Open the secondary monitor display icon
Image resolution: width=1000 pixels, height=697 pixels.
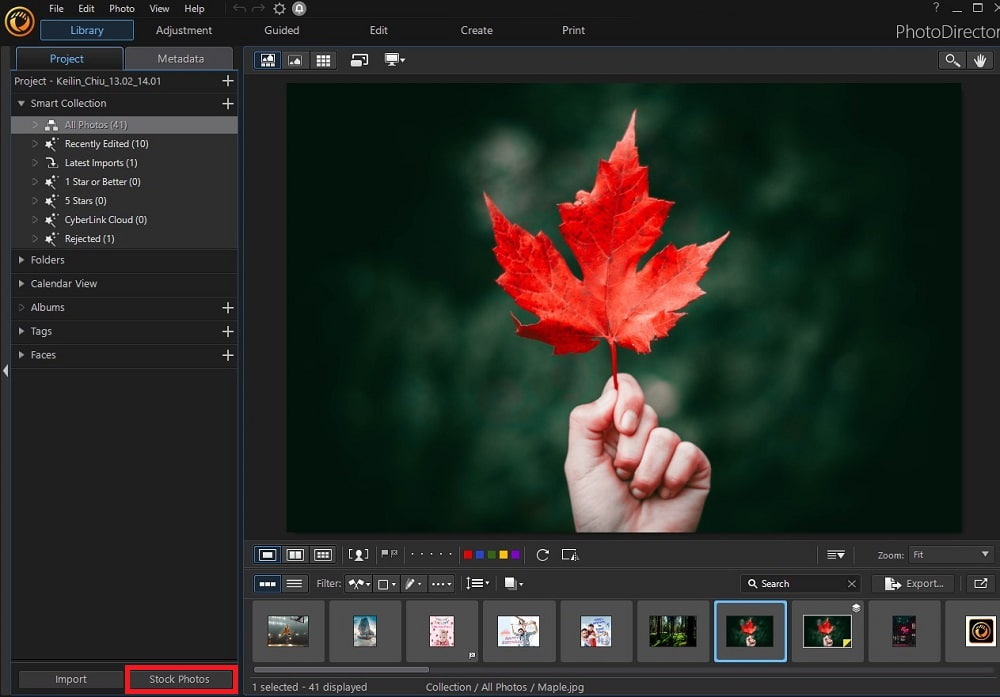tap(390, 60)
